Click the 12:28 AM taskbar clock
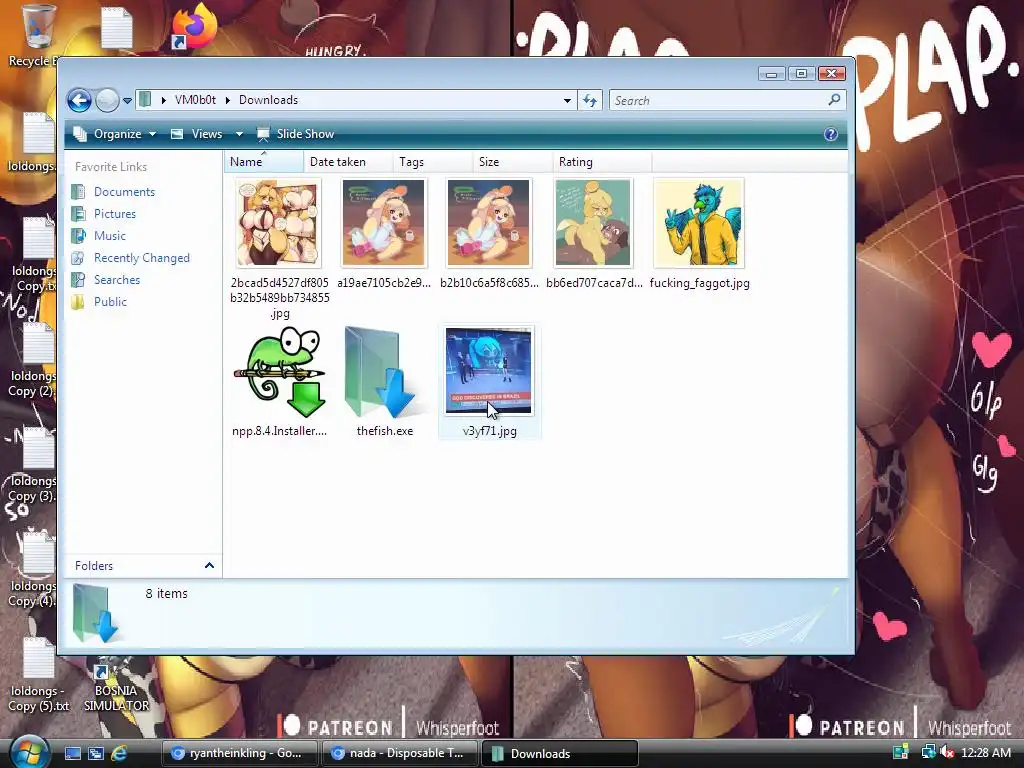Image resolution: width=1024 pixels, height=768 pixels. click(x=986, y=753)
